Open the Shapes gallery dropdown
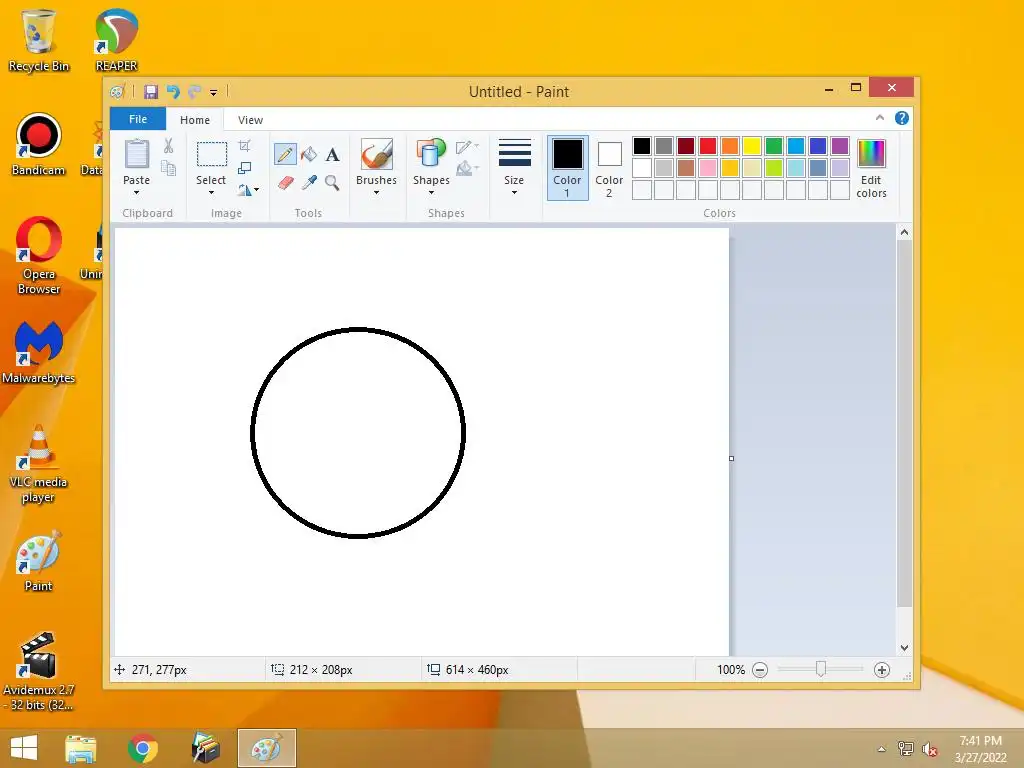Screen dimensions: 1024x768 click(431, 193)
